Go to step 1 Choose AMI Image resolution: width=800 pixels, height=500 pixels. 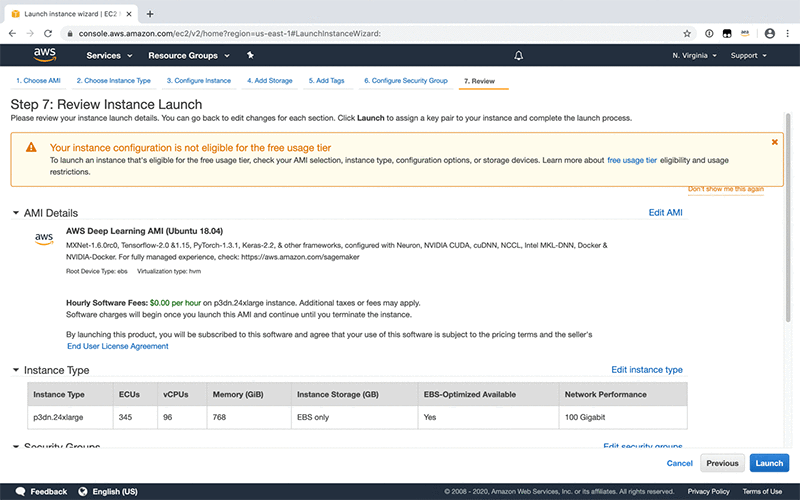[x=38, y=81]
